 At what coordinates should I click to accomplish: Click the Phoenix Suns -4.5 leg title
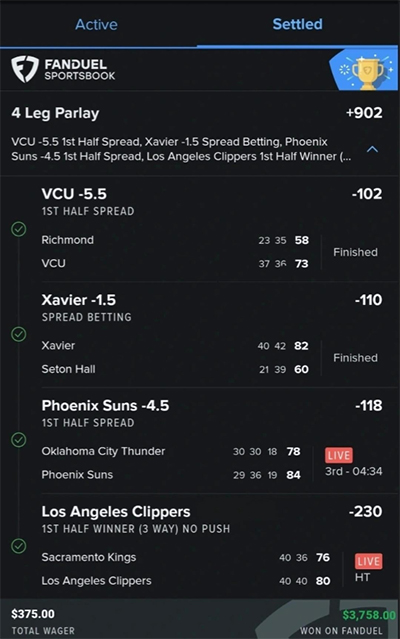pos(105,405)
